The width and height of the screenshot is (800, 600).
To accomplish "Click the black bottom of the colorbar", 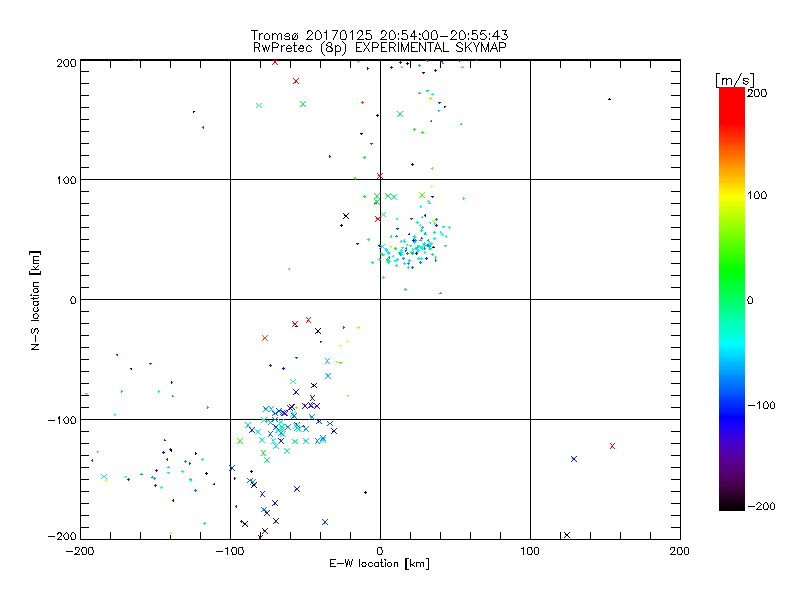I will (732, 503).
